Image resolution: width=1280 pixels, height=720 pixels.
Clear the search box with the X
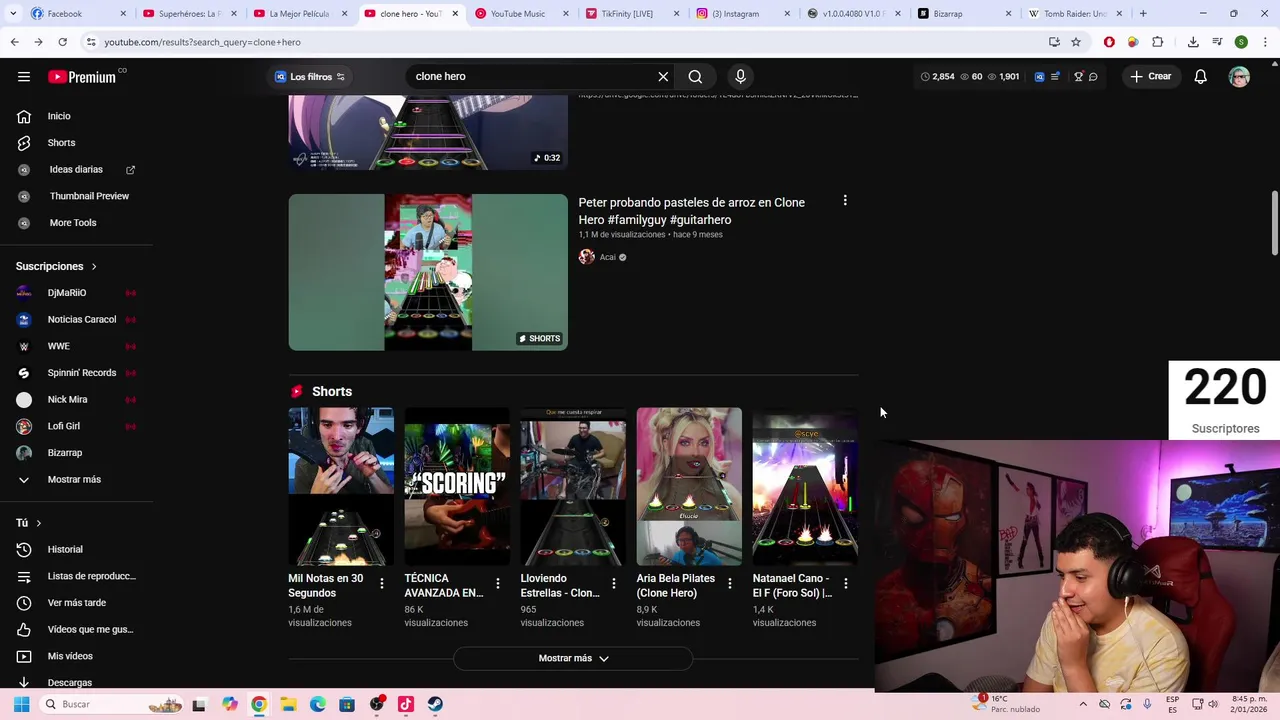[663, 76]
